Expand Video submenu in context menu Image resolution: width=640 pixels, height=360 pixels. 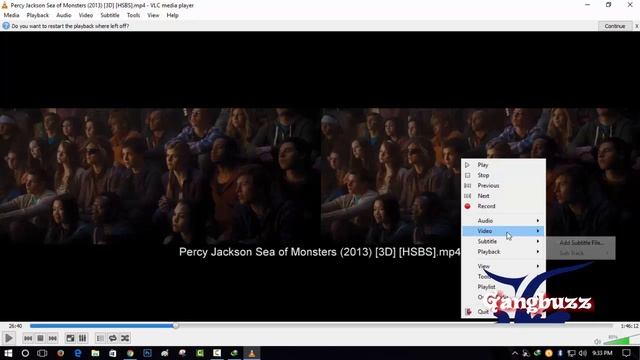coord(503,231)
